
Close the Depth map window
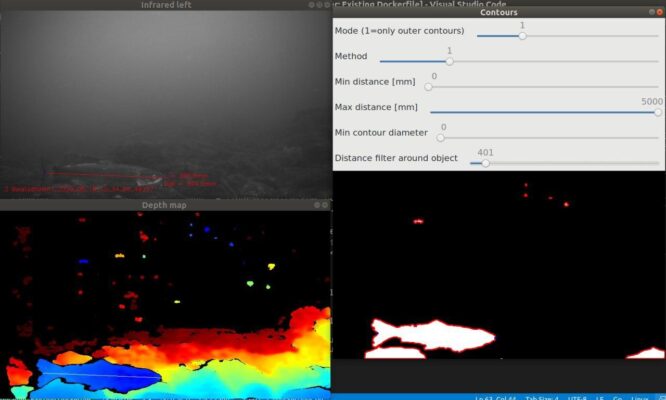pos(325,205)
